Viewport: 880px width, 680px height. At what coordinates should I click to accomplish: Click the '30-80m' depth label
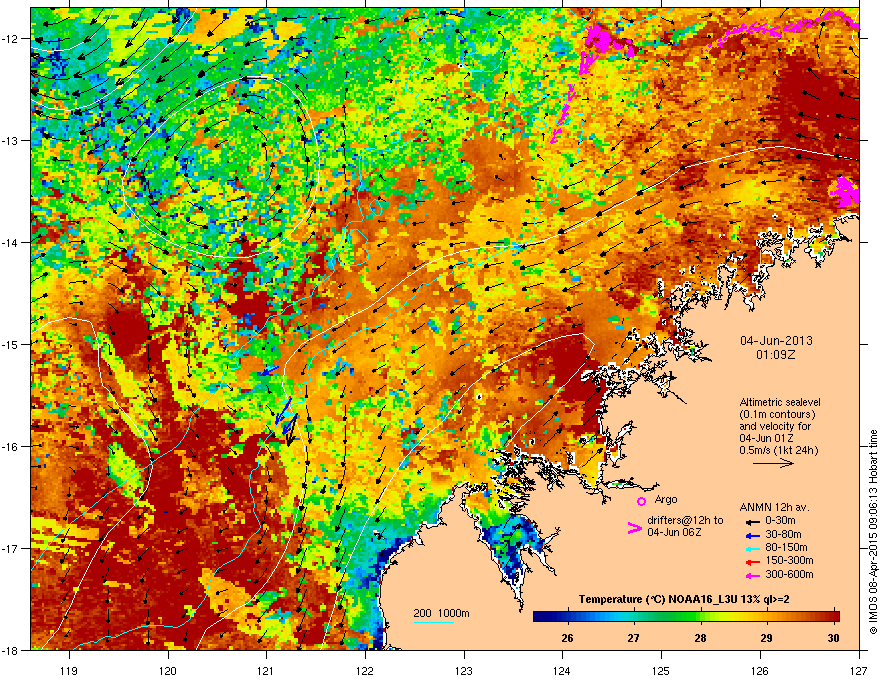point(783,535)
